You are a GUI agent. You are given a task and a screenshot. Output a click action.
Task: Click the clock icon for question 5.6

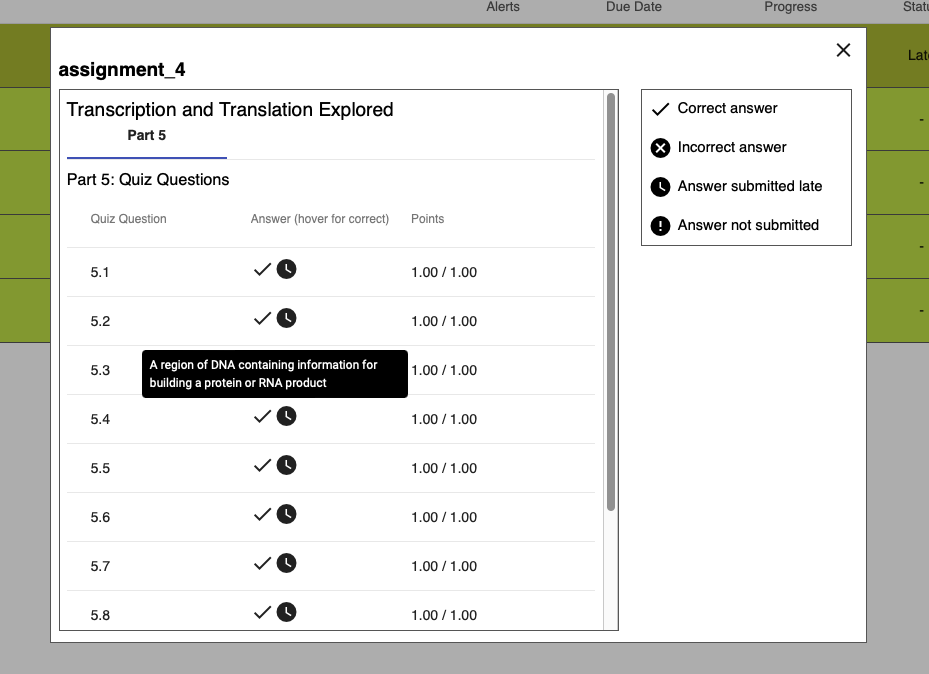[286, 515]
